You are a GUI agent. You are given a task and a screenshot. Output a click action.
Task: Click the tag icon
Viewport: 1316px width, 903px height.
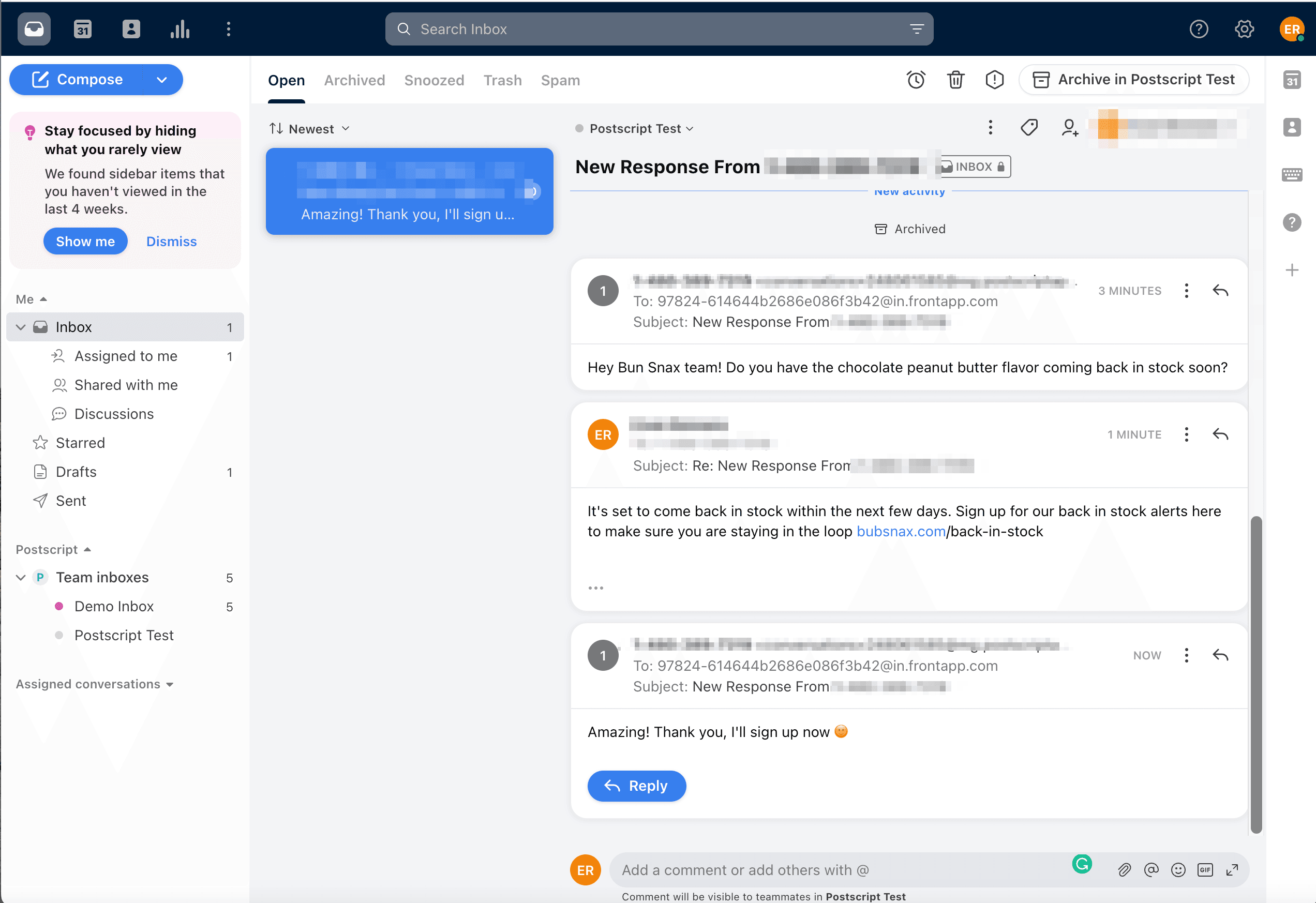(x=1029, y=128)
